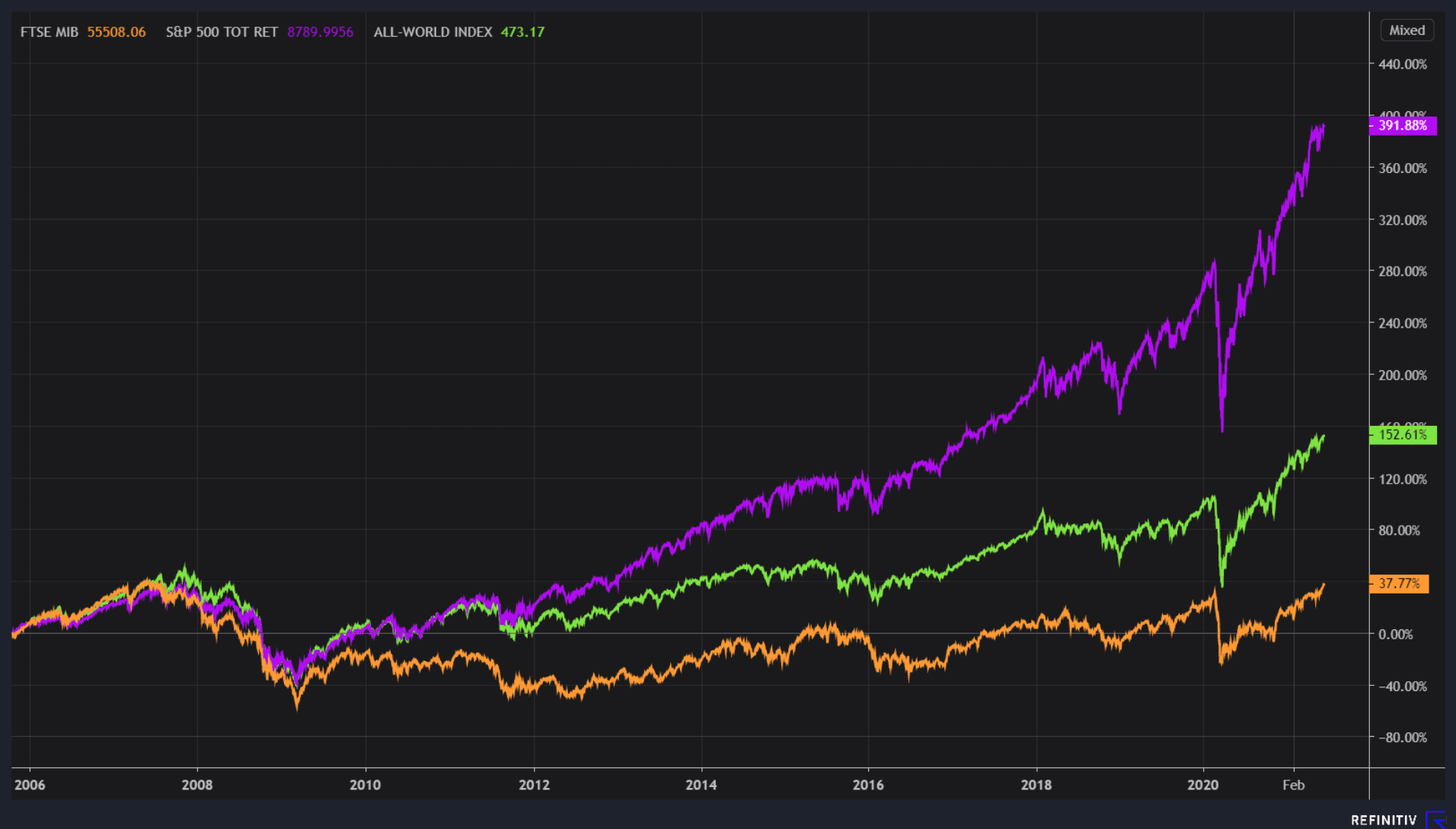Image resolution: width=1456 pixels, height=829 pixels.
Task: Click the green 152.61% price tag
Action: click(x=1403, y=435)
